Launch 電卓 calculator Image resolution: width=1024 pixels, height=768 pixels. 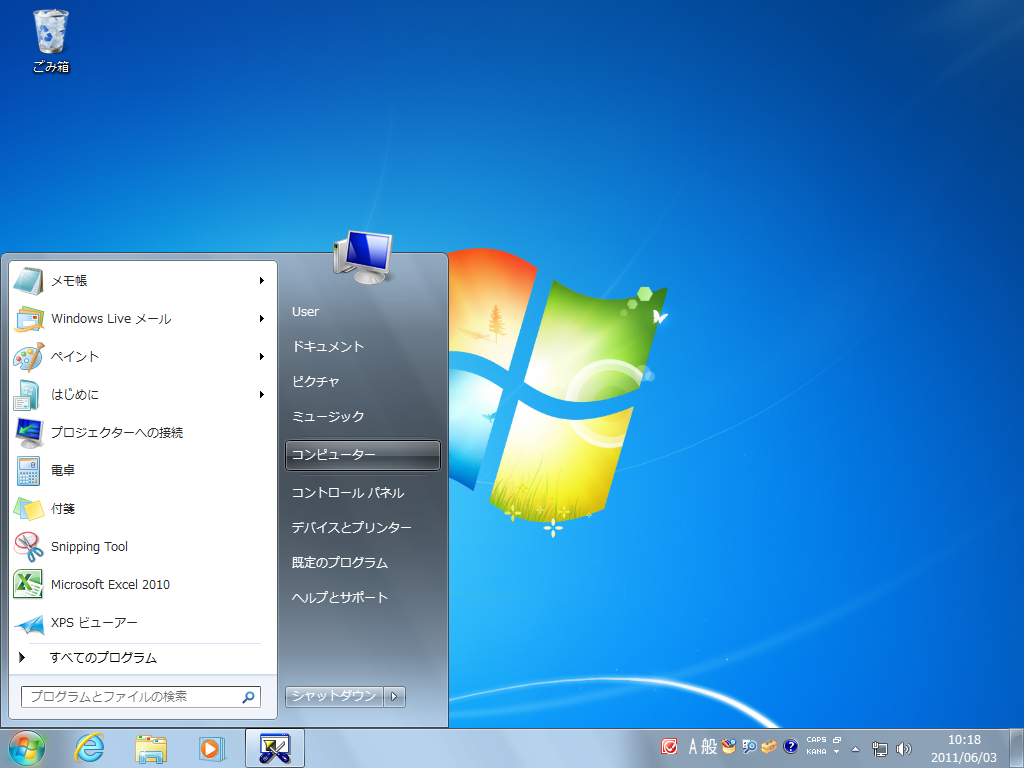144,470
